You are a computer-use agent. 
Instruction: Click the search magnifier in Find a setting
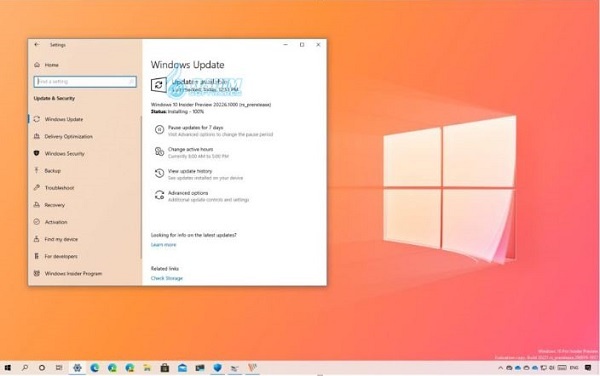pyautogui.click(x=131, y=81)
